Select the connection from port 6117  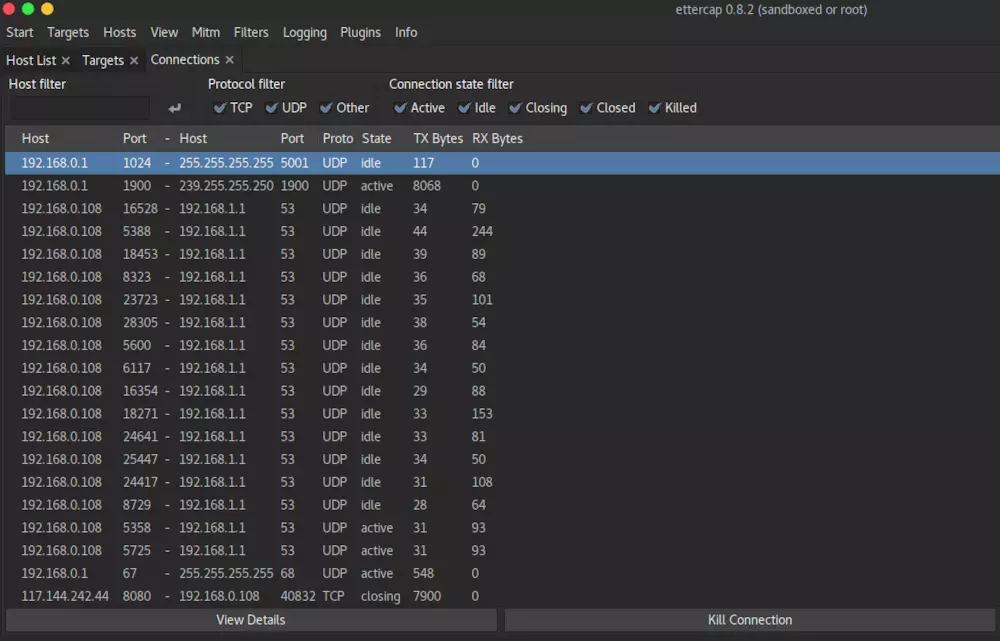coord(503,369)
